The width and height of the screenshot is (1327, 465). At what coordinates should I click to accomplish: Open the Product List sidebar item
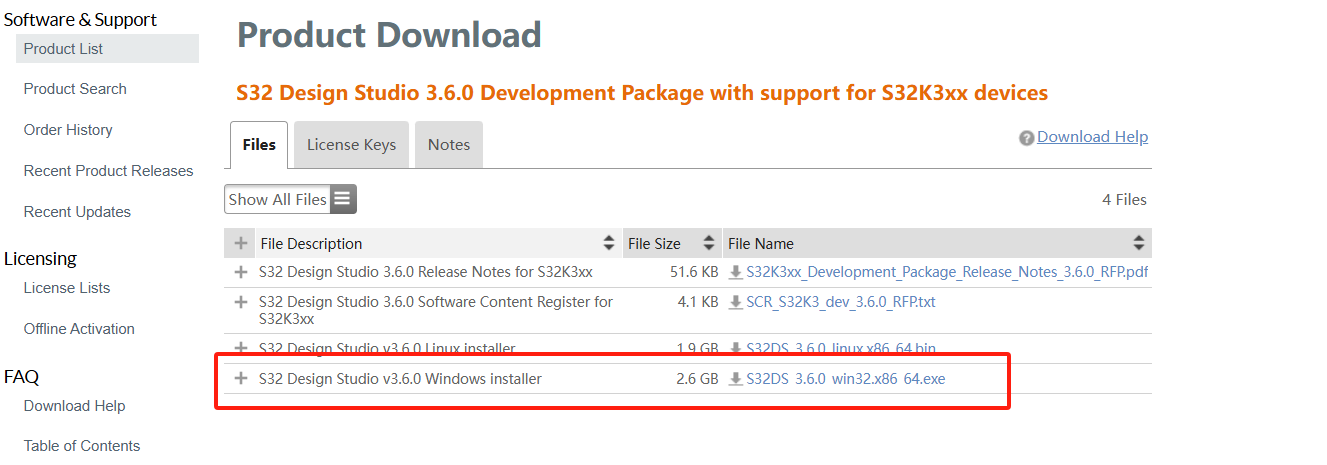point(107,48)
